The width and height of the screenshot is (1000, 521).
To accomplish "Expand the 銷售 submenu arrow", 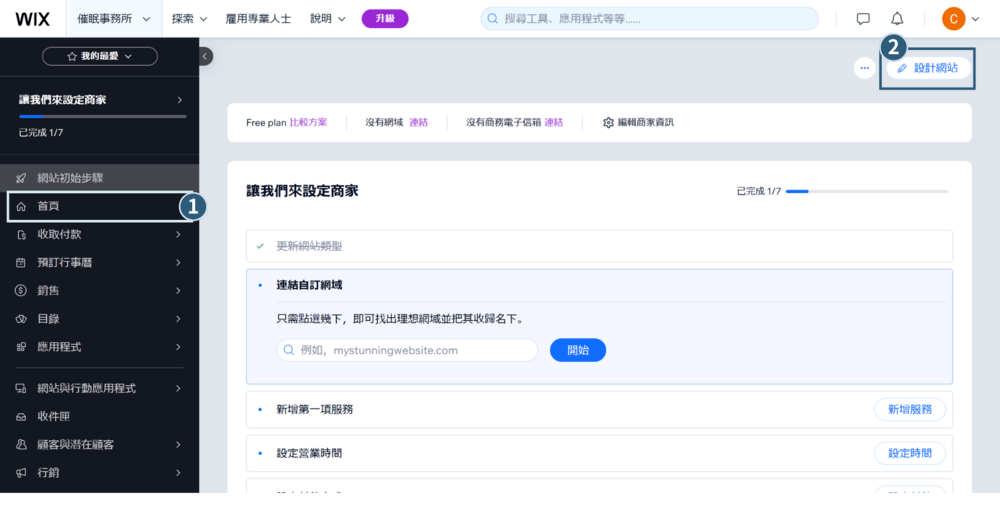I will [178, 291].
